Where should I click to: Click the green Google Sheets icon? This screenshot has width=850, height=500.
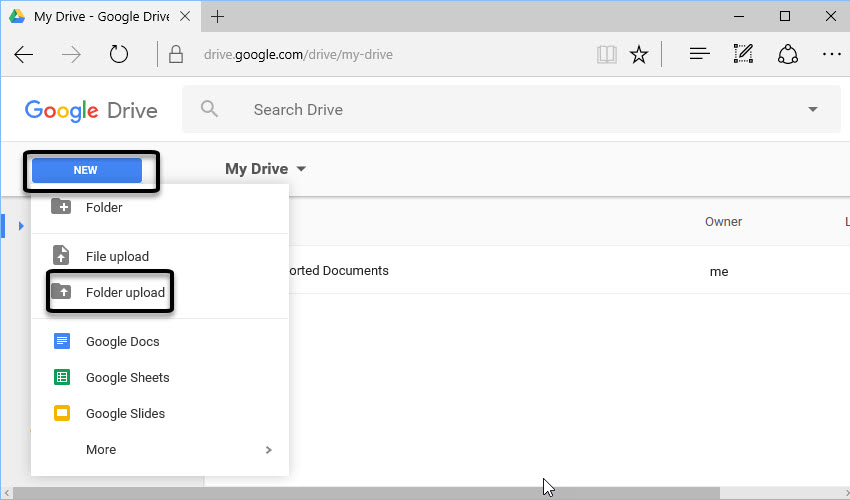(x=62, y=377)
